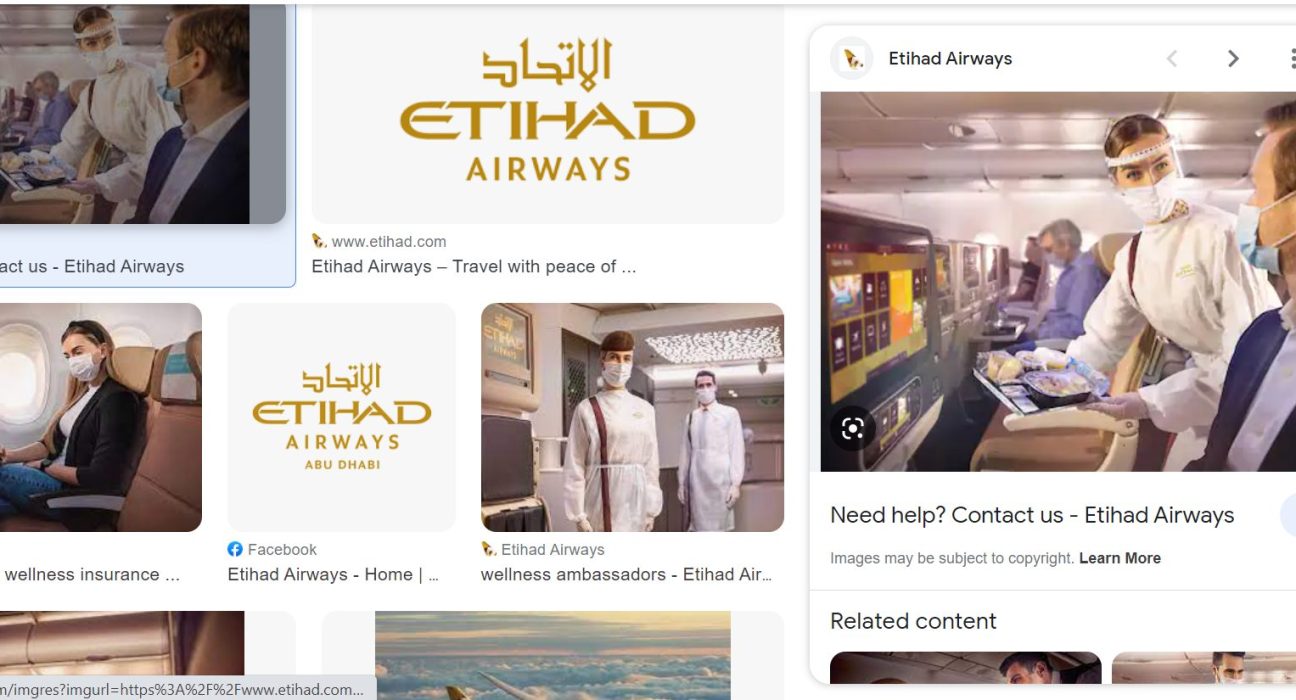Click the Facebook icon under Abu Dhabi logo
This screenshot has height=700, width=1296.
coord(235,549)
